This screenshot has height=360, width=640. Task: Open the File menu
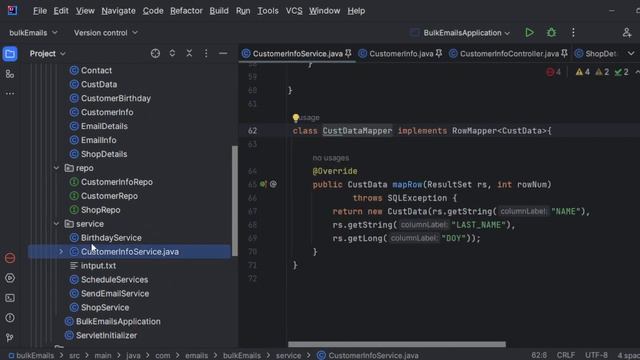pyautogui.click(x=40, y=11)
